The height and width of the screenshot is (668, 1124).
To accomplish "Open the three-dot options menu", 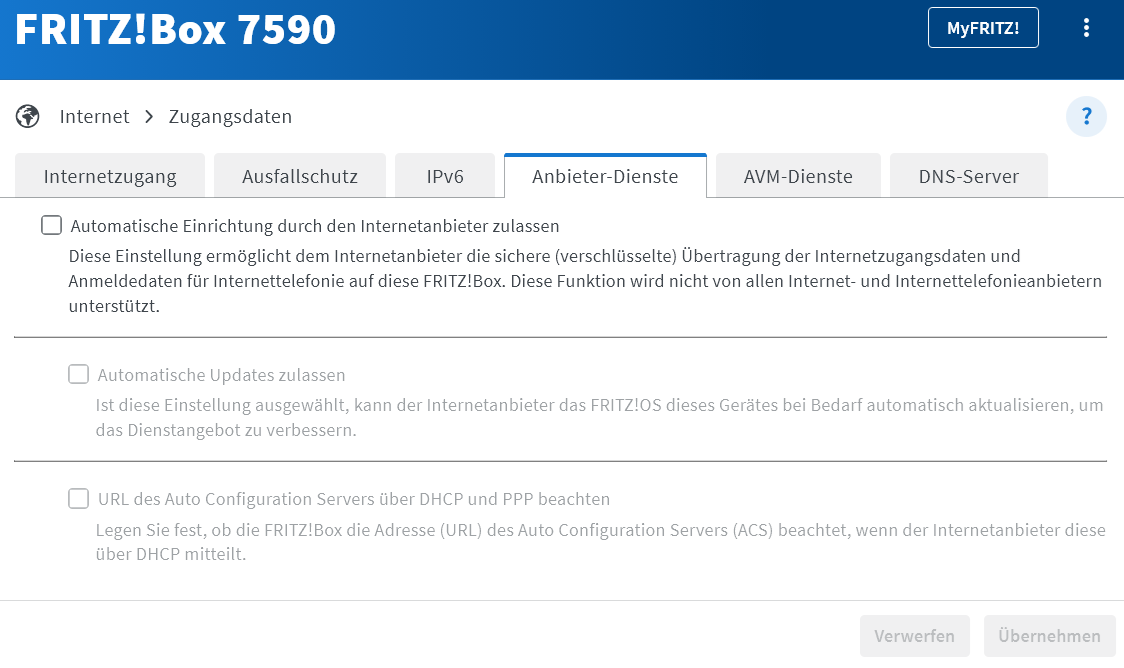I will [1086, 28].
